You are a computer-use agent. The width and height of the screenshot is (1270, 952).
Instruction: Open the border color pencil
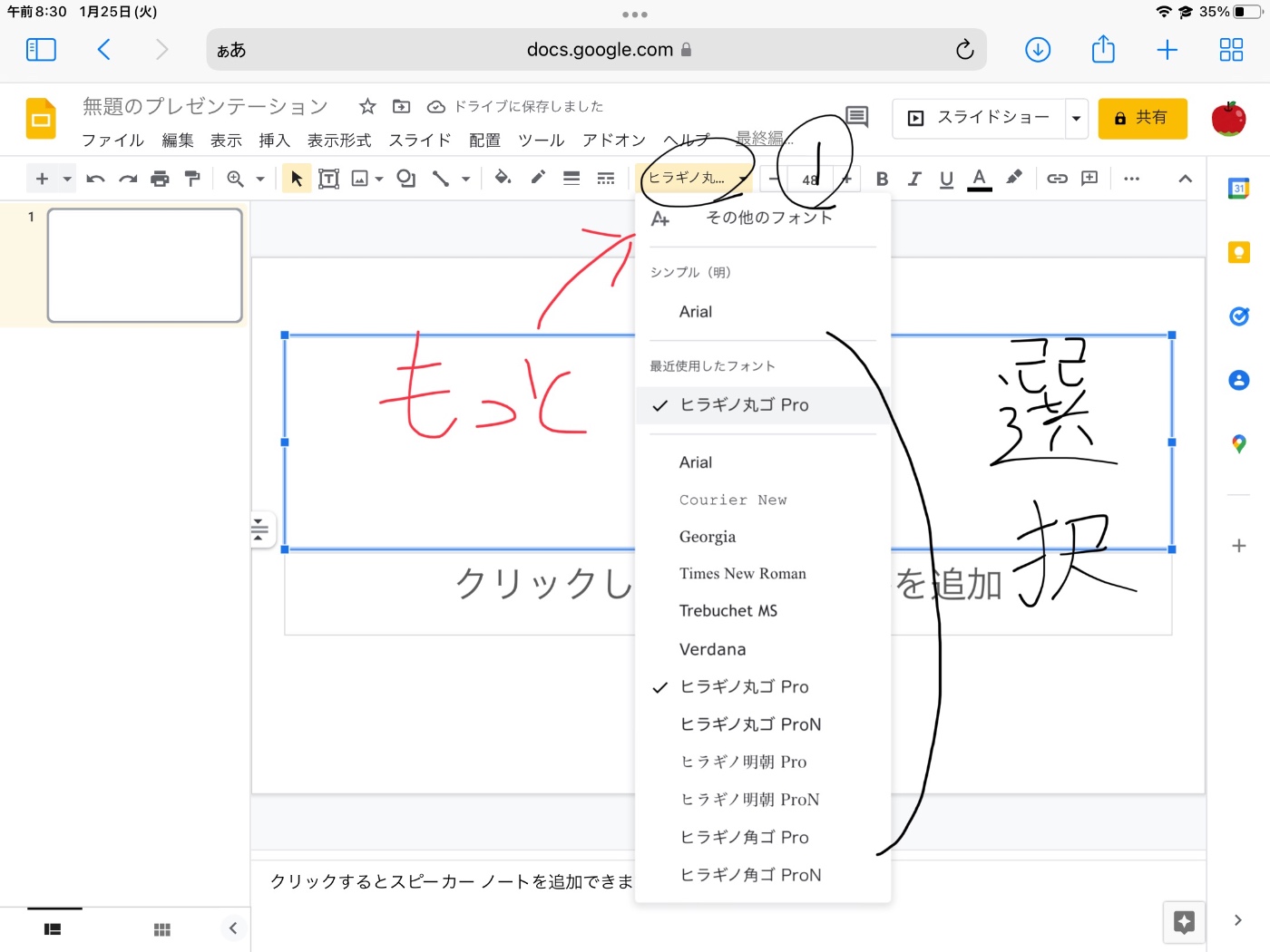click(x=538, y=178)
